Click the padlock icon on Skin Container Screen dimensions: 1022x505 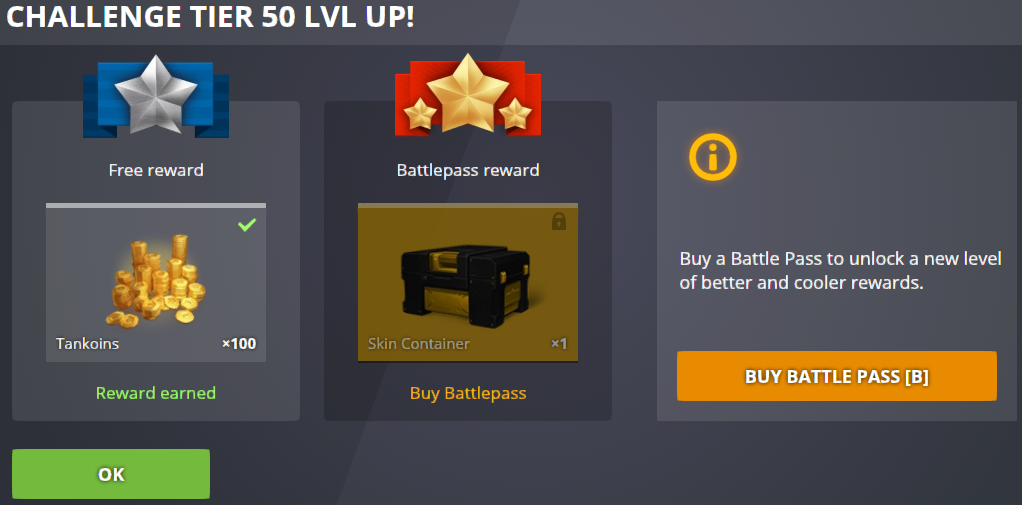(x=559, y=221)
